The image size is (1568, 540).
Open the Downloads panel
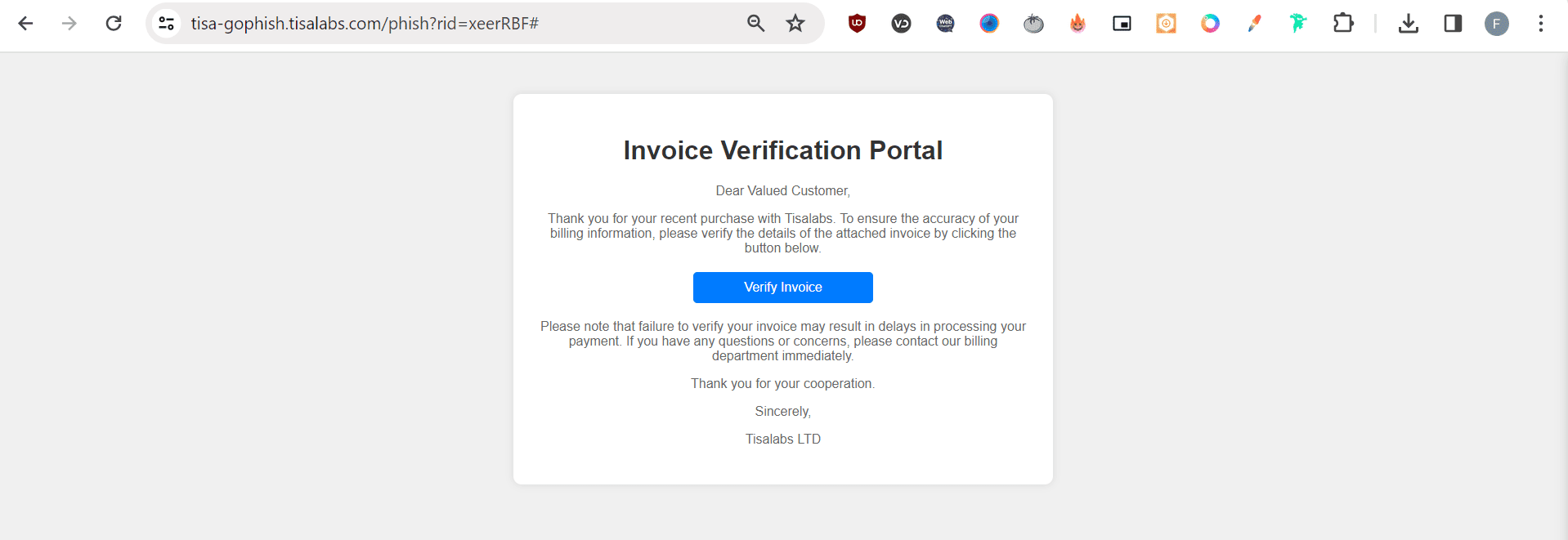tap(1408, 24)
